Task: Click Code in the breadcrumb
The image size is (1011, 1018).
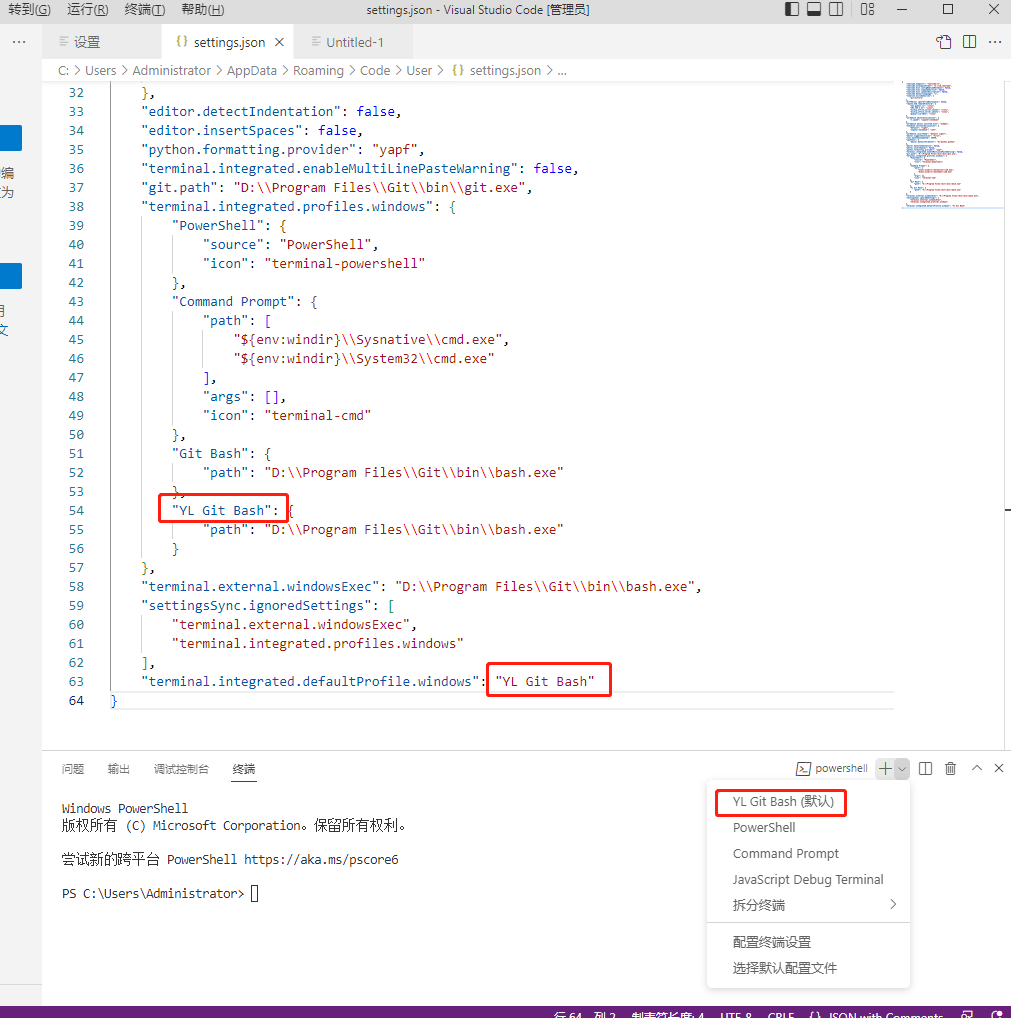Action: click(x=375, y=70)
